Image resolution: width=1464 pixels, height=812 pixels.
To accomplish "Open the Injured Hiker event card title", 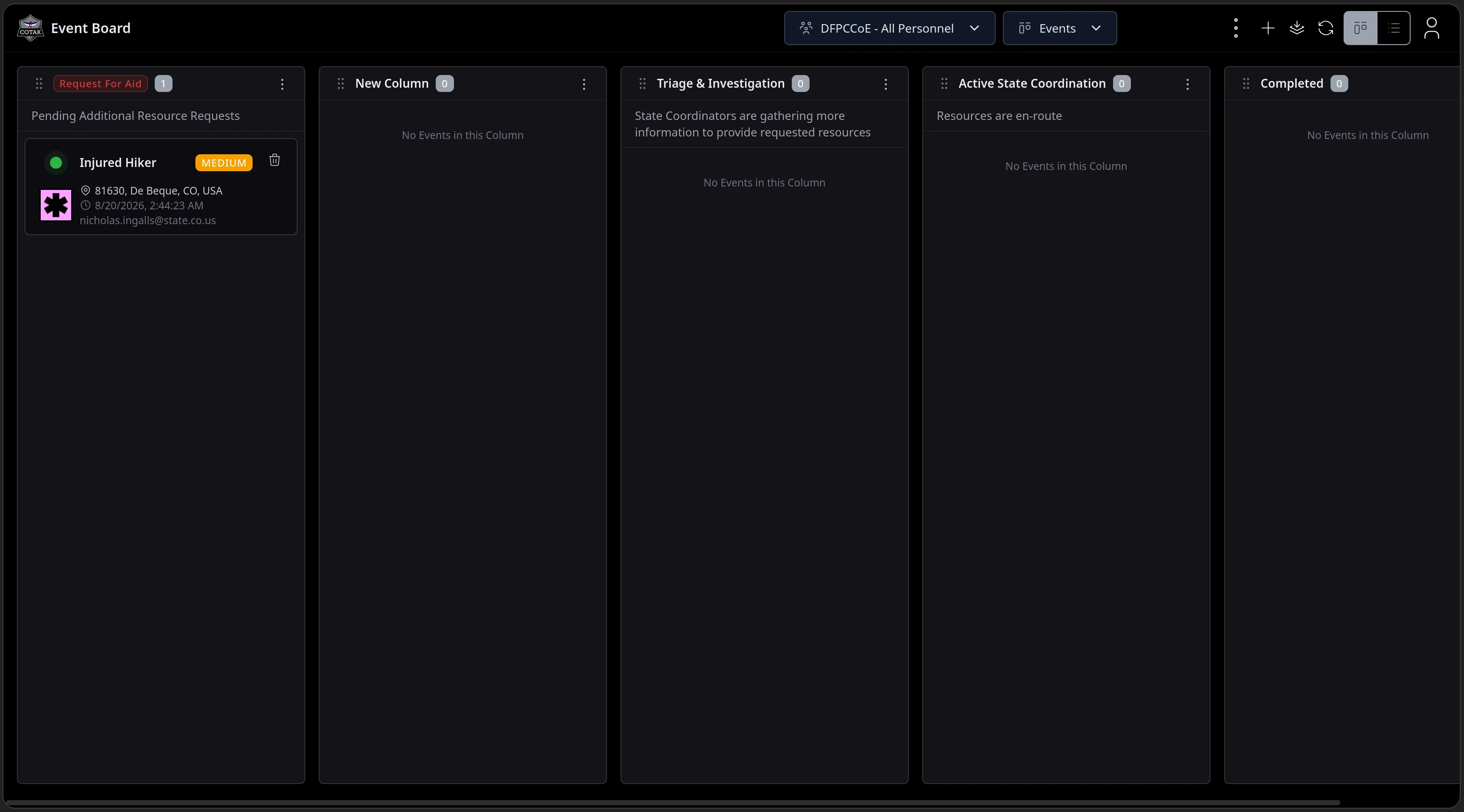I will click(118, 162).
